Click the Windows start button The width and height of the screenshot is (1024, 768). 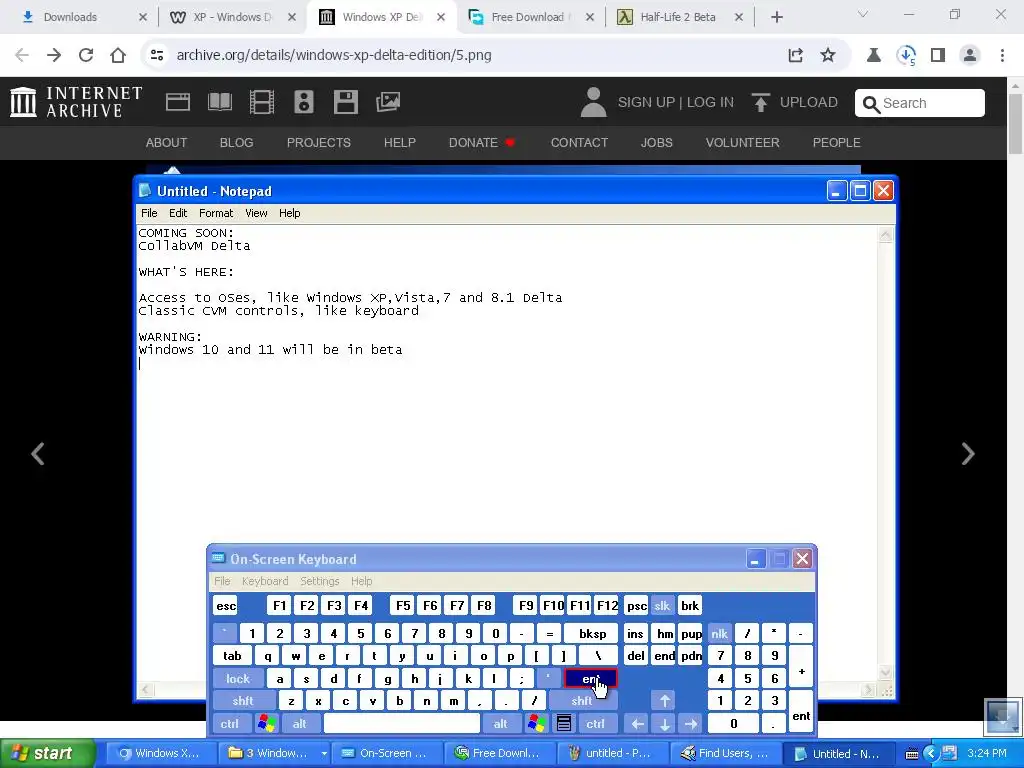pyautogui.click(x=48, y=753)
